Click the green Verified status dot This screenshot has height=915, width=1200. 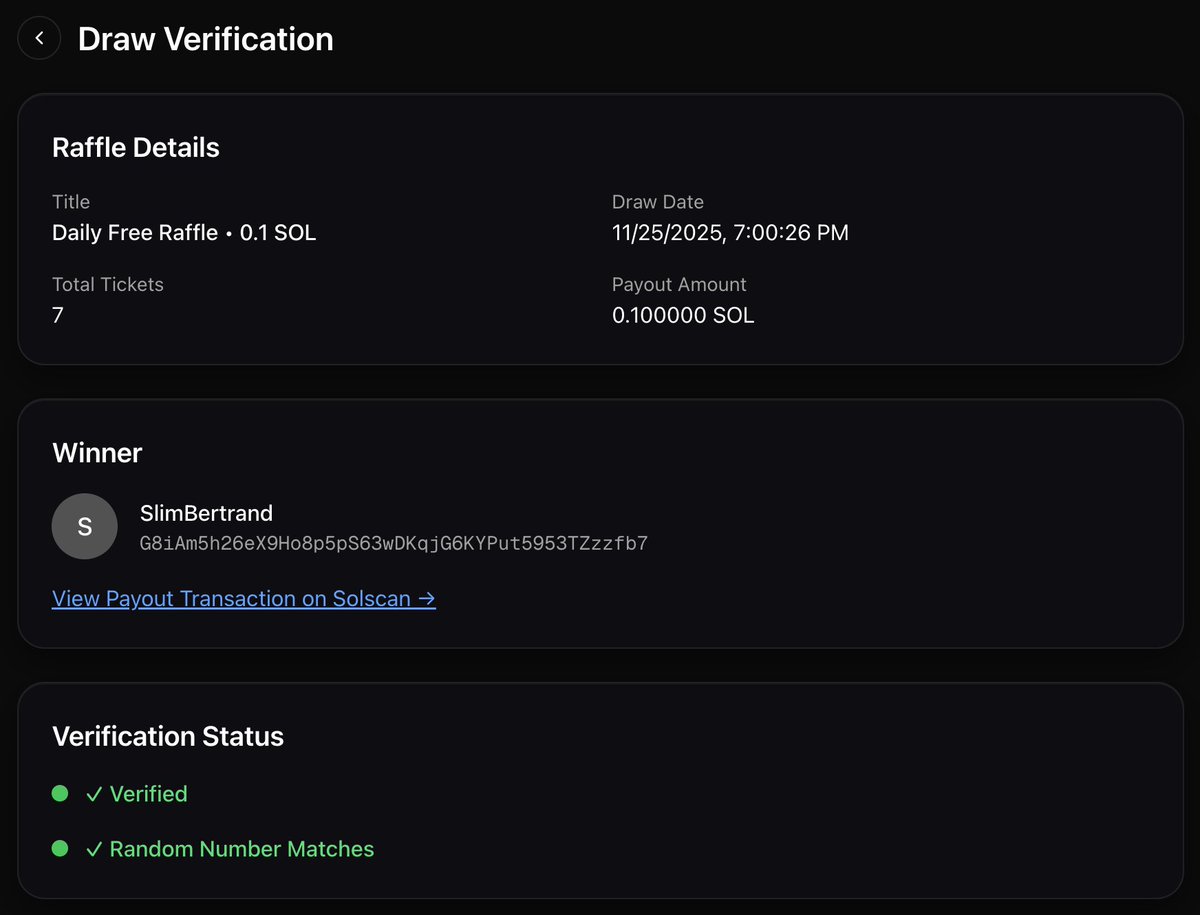coord(60,793)
